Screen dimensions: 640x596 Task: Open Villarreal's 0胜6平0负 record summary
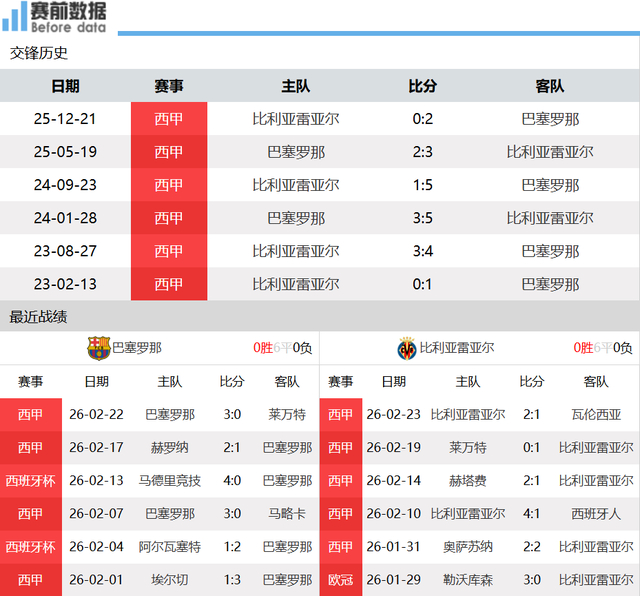[x=602, y=348]
